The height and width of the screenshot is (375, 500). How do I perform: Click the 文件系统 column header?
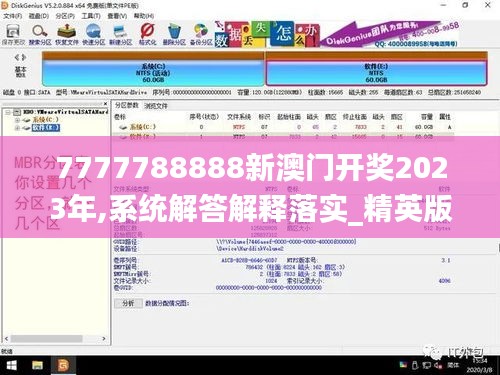[x=239, y=117]
